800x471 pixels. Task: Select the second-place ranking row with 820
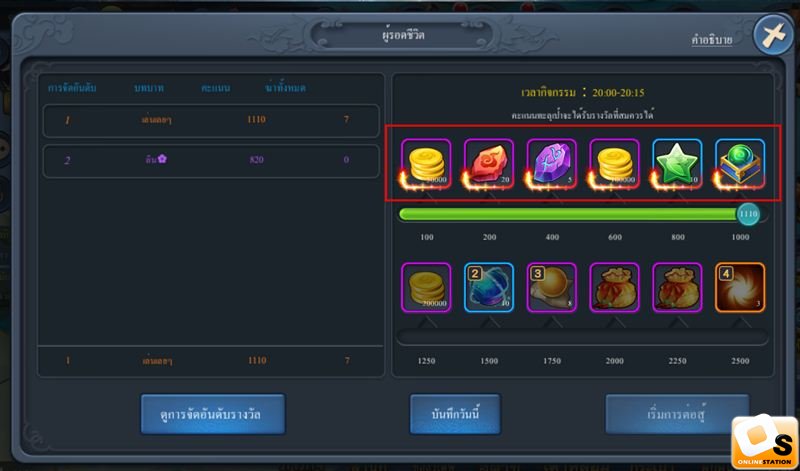pos(211,161)
